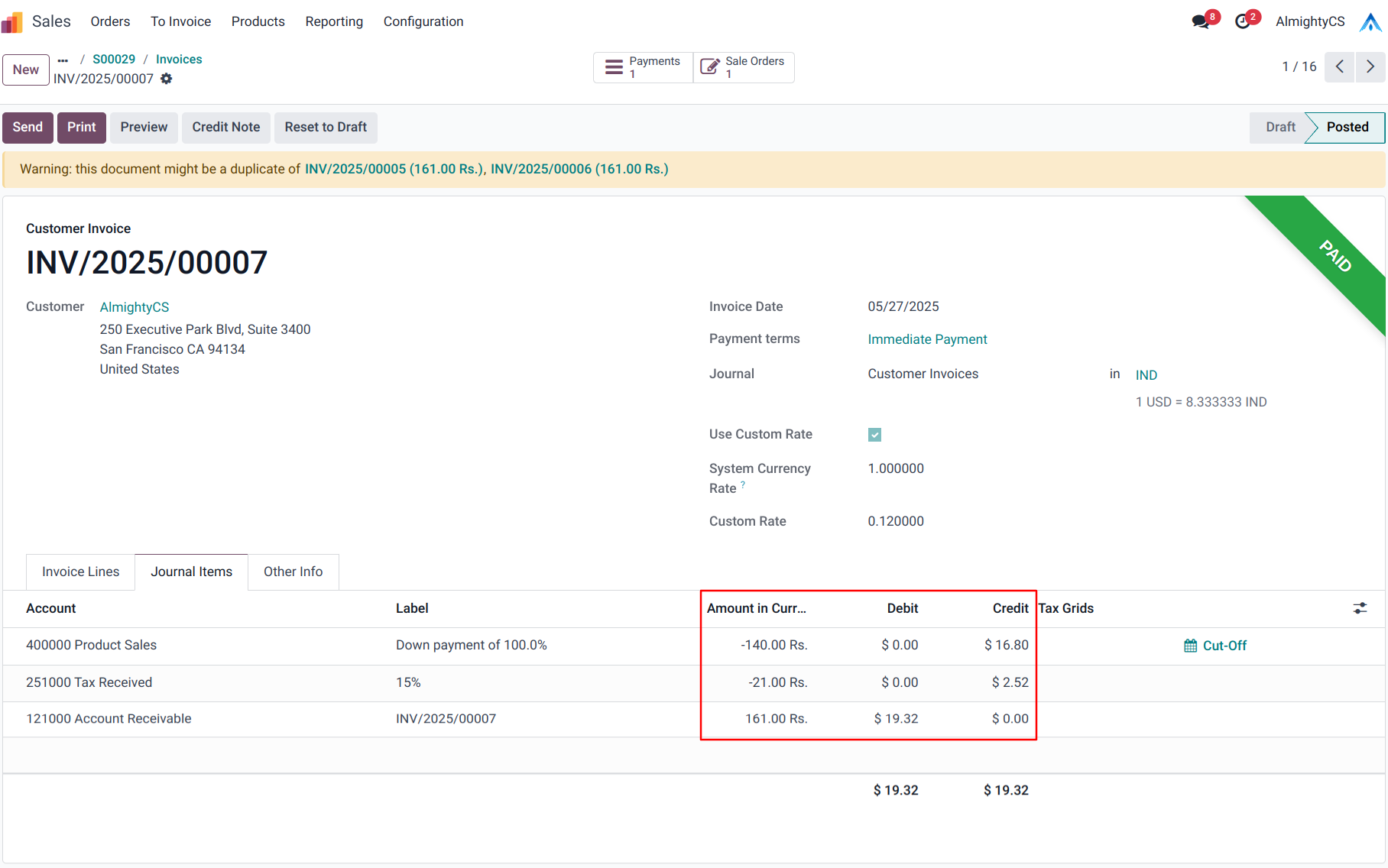
Task: Select the Draft status stage
Action: tap(1279, 128)
